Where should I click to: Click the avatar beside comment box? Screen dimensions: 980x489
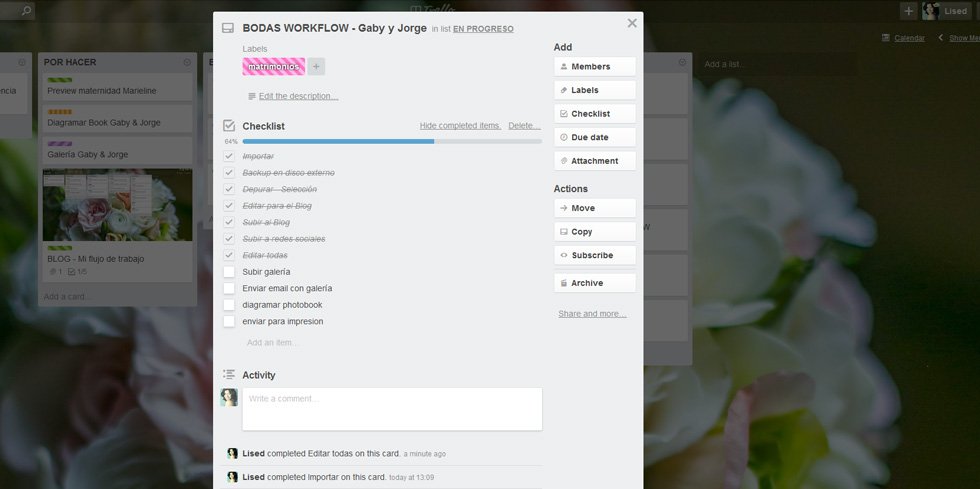pos(229,397)
